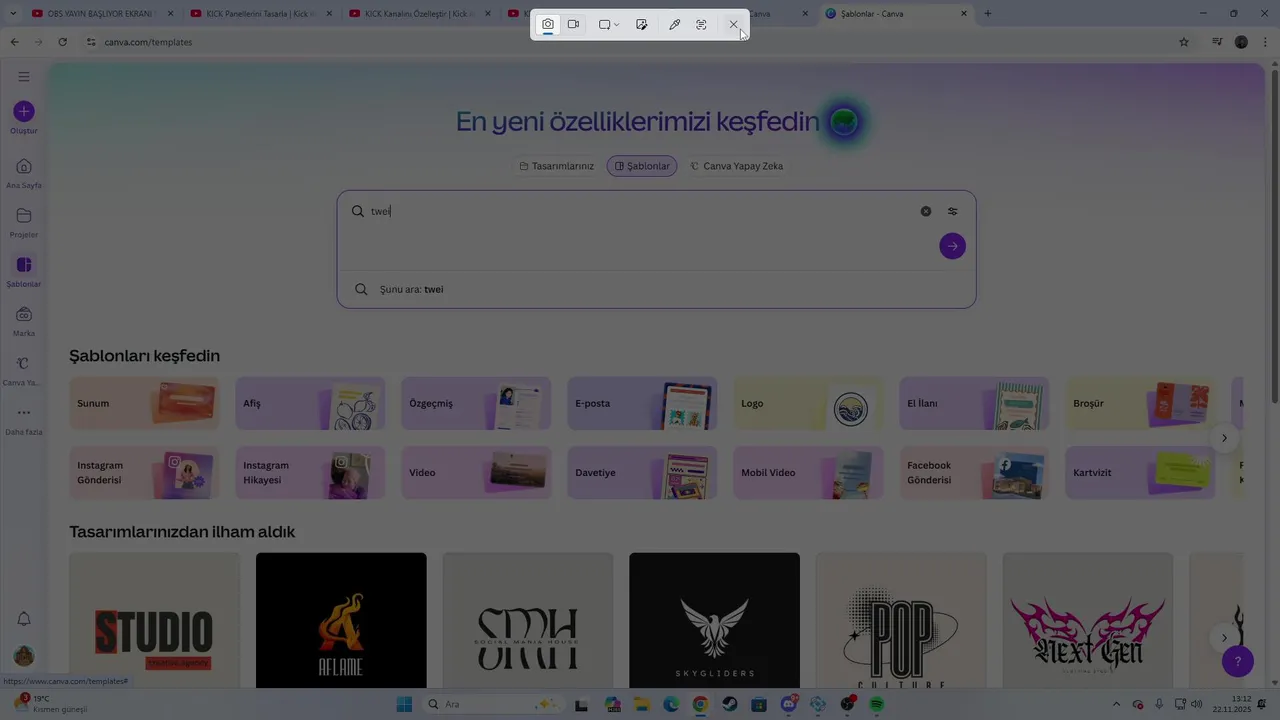Select screenshot (camera) mode in Snipping toolbar

[x=548, y=24]
